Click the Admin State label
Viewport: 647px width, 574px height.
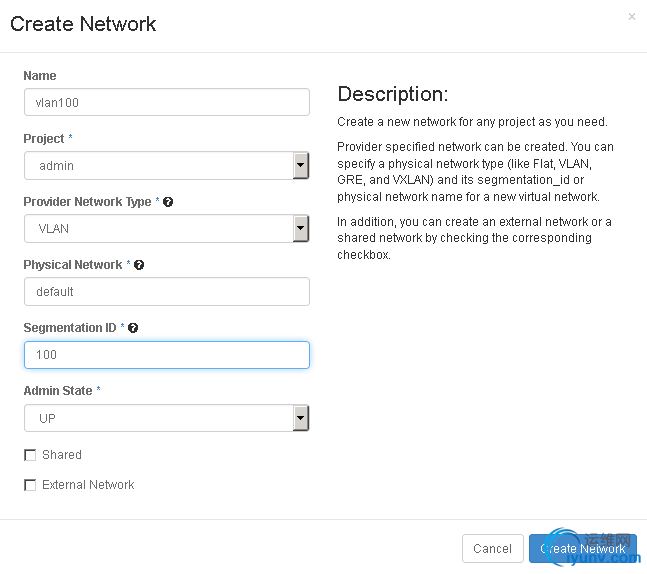coord(58,390)
